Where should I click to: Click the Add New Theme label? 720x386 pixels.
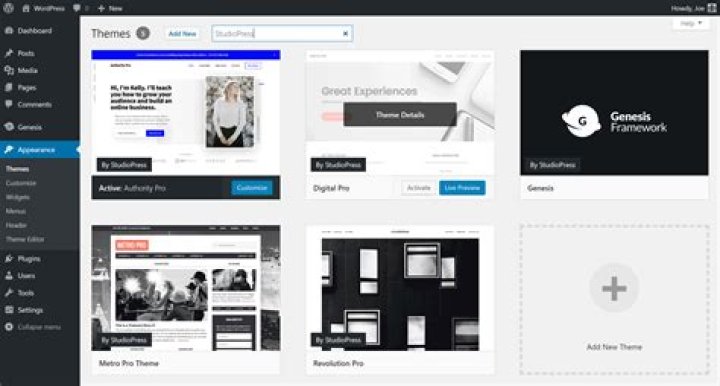coord(614,347)
